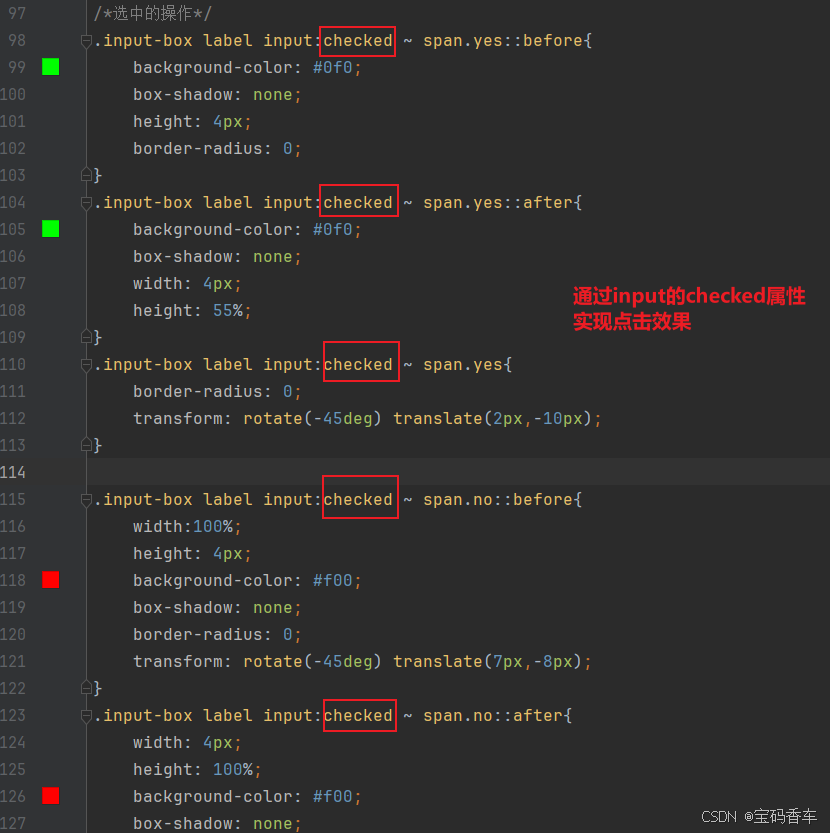Image resolution: width=830 pixels, height=833 pixels.
Task: Collapse rule block starting at line 123
Action: coord(86,716)
